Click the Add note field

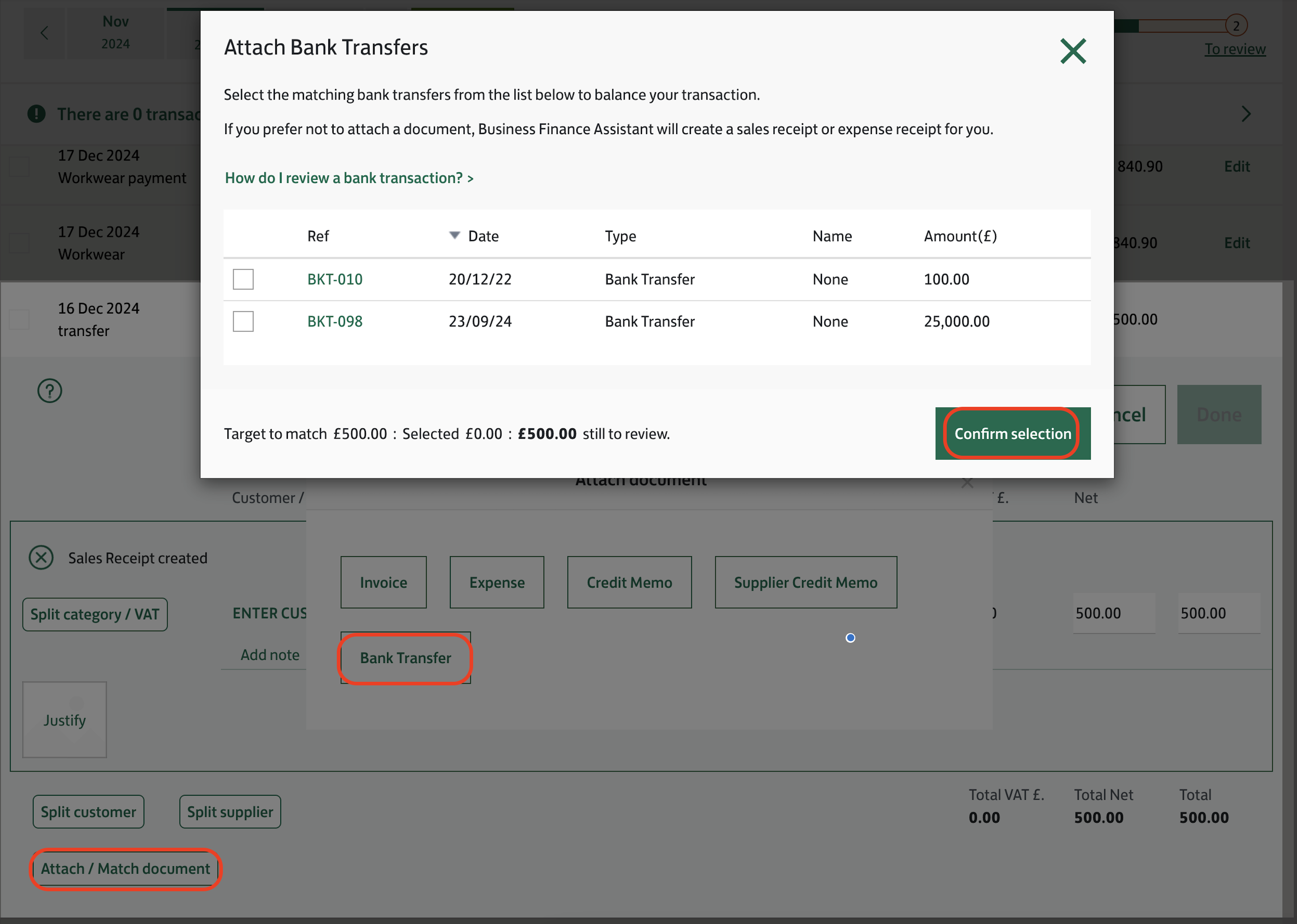270,655
